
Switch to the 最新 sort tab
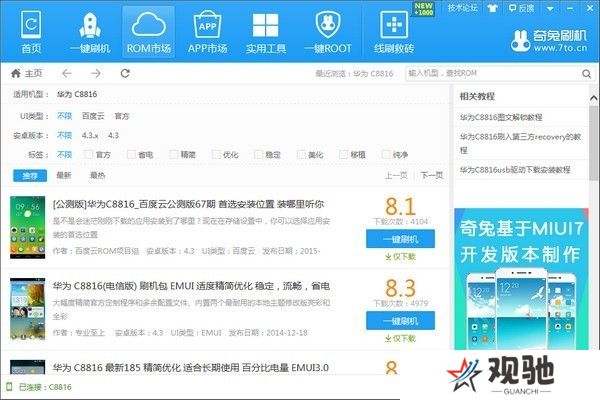click(64, 175)
